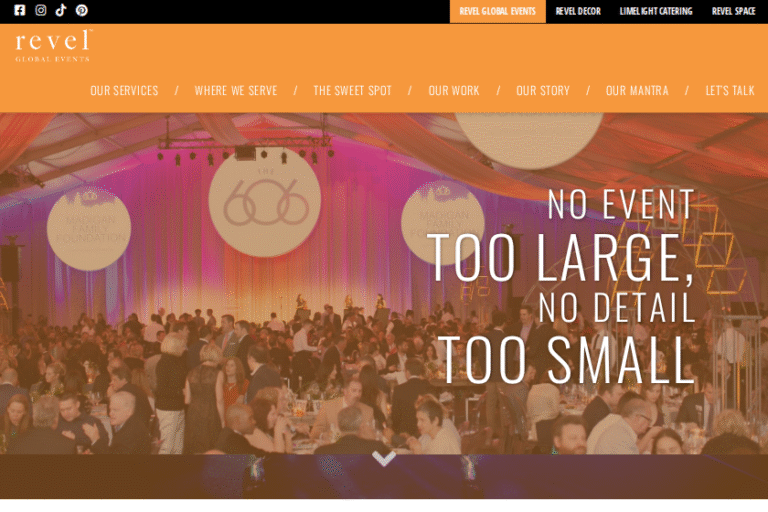
Task: Click the "Too Small" hero headline text
Action: pos(566,360)
